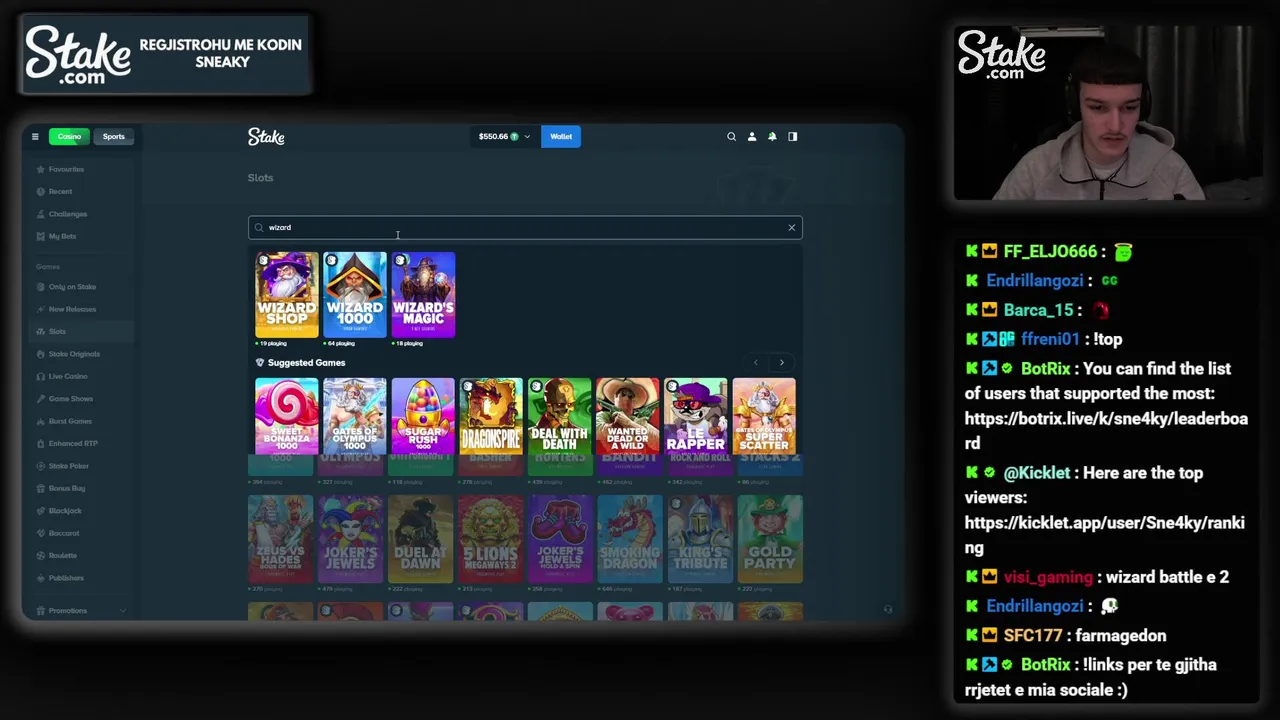Open the user profile icon
The image size is (1280, 720).
click(x=752, y=137)
